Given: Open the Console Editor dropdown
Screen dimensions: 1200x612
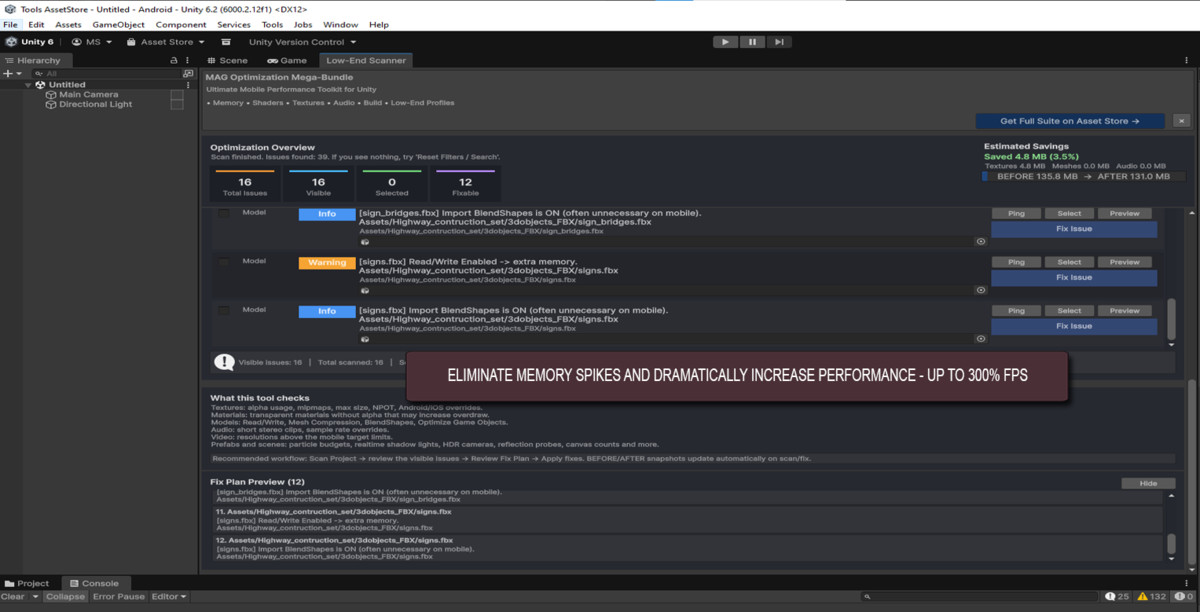Looking at the screenshot, I should point(169,597).
